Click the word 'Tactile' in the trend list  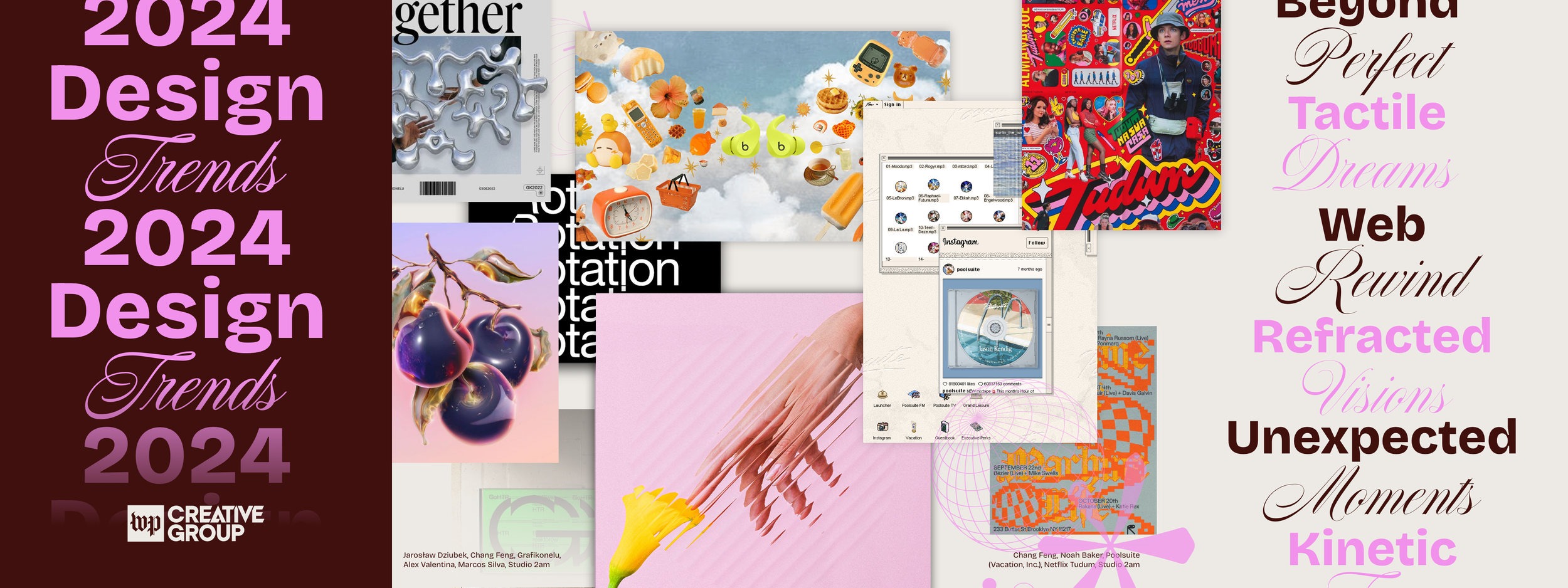tap(1367, 113)
